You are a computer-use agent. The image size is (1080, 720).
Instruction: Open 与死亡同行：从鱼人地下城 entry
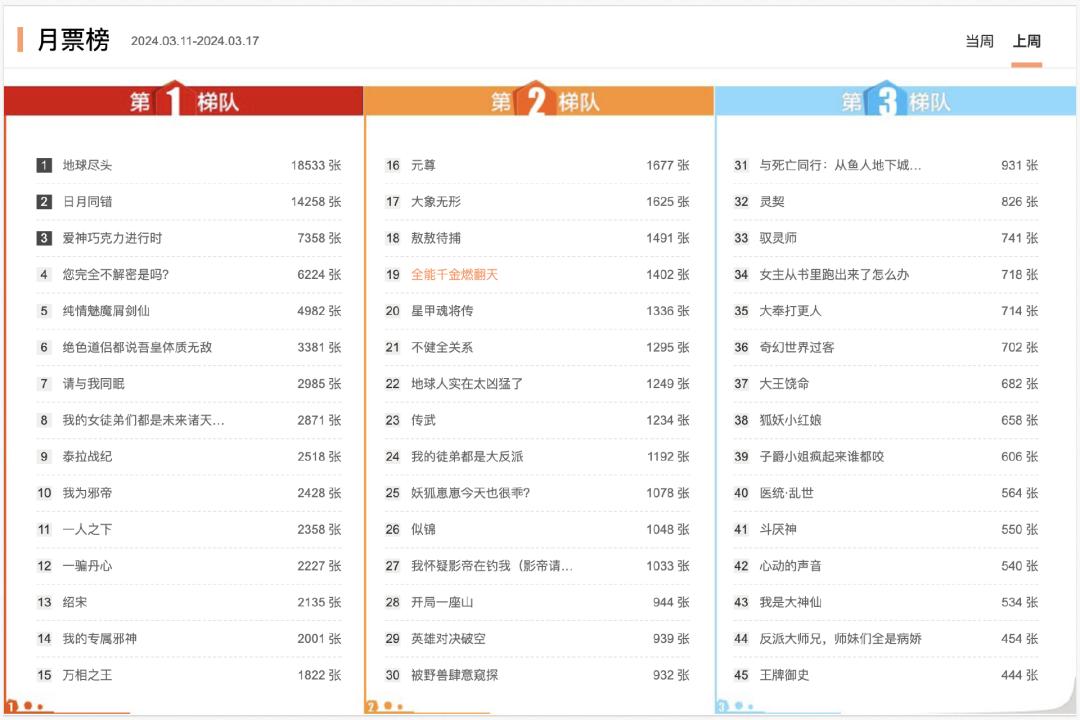(840, 165)
